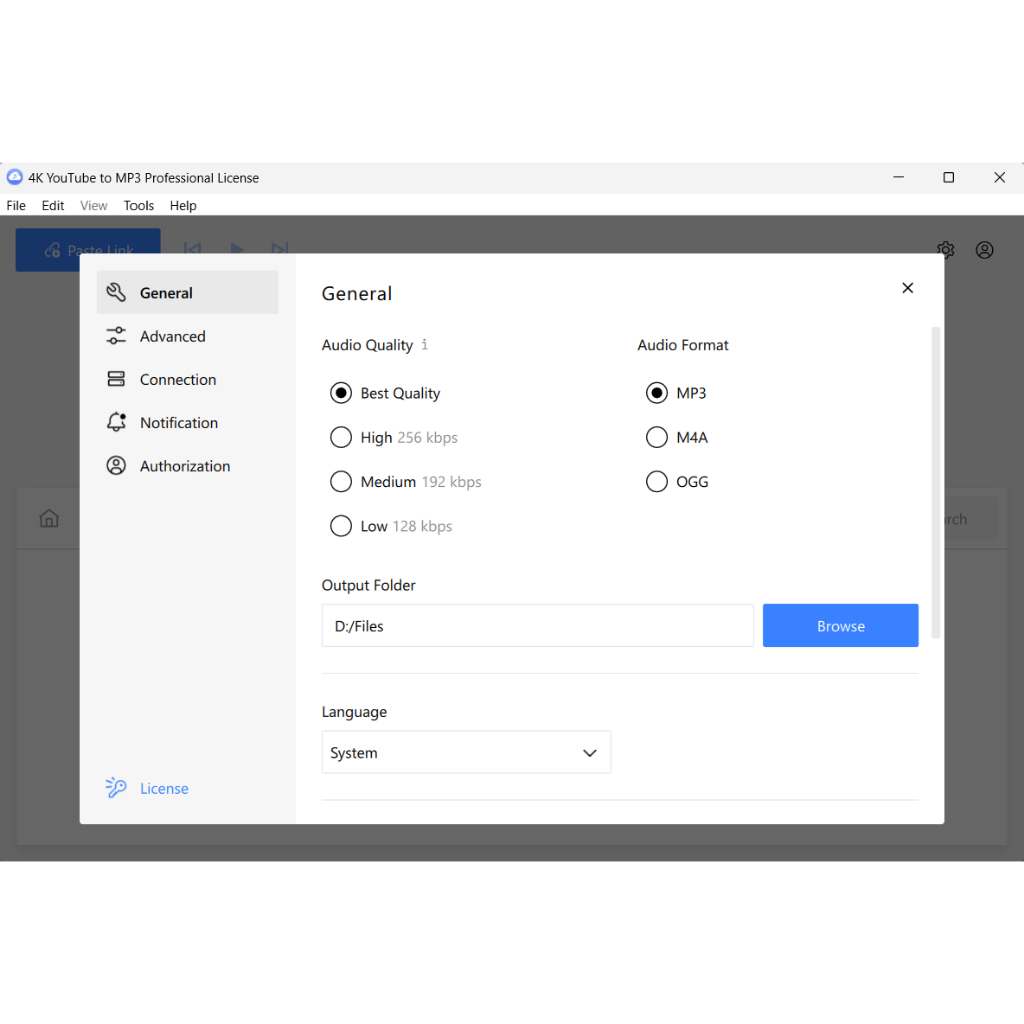
Task: Open Advanced settings via sliders icon
Action: pos(116,336)
